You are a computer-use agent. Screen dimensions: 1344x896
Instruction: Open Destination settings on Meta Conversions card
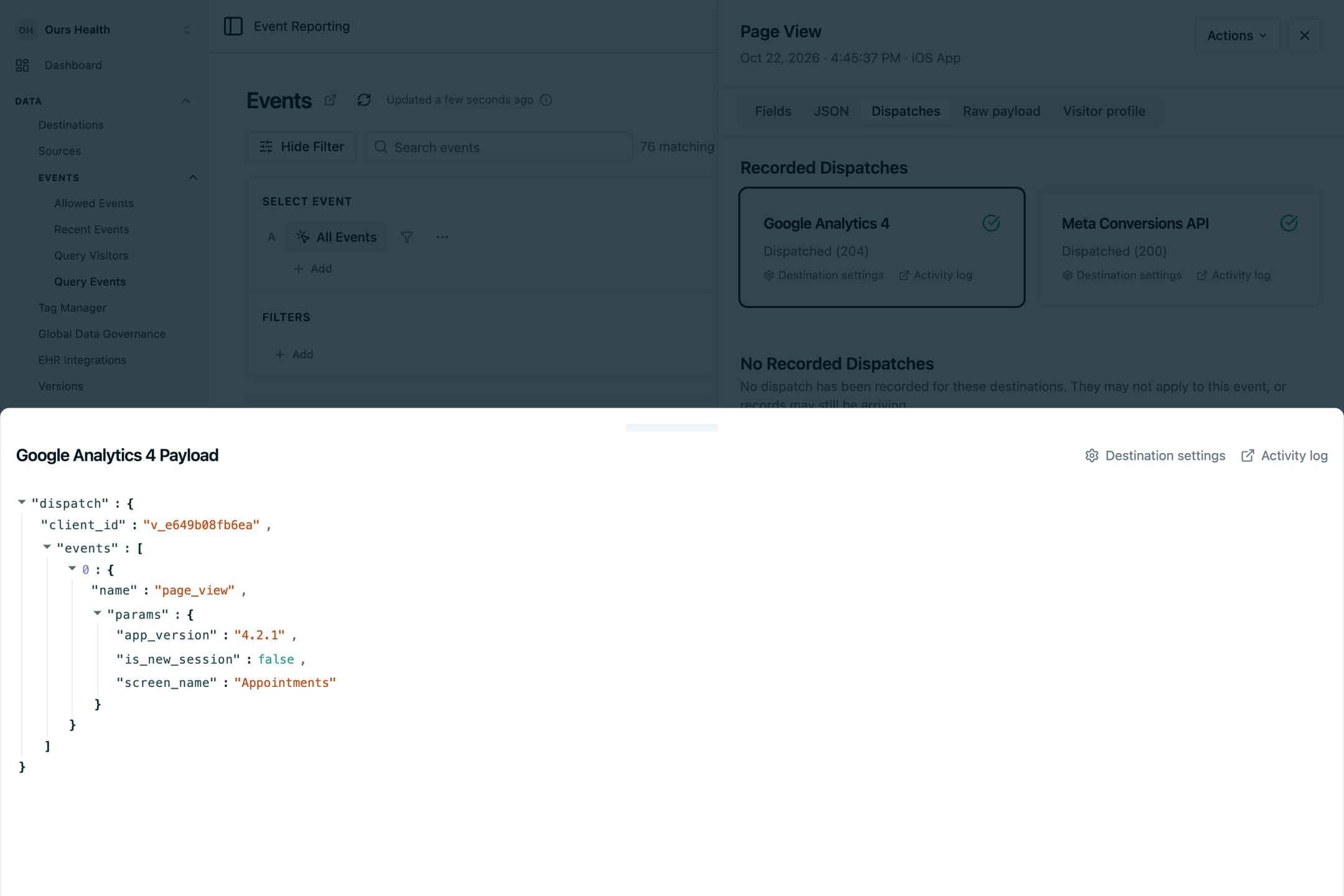[x=1122, y=275]
